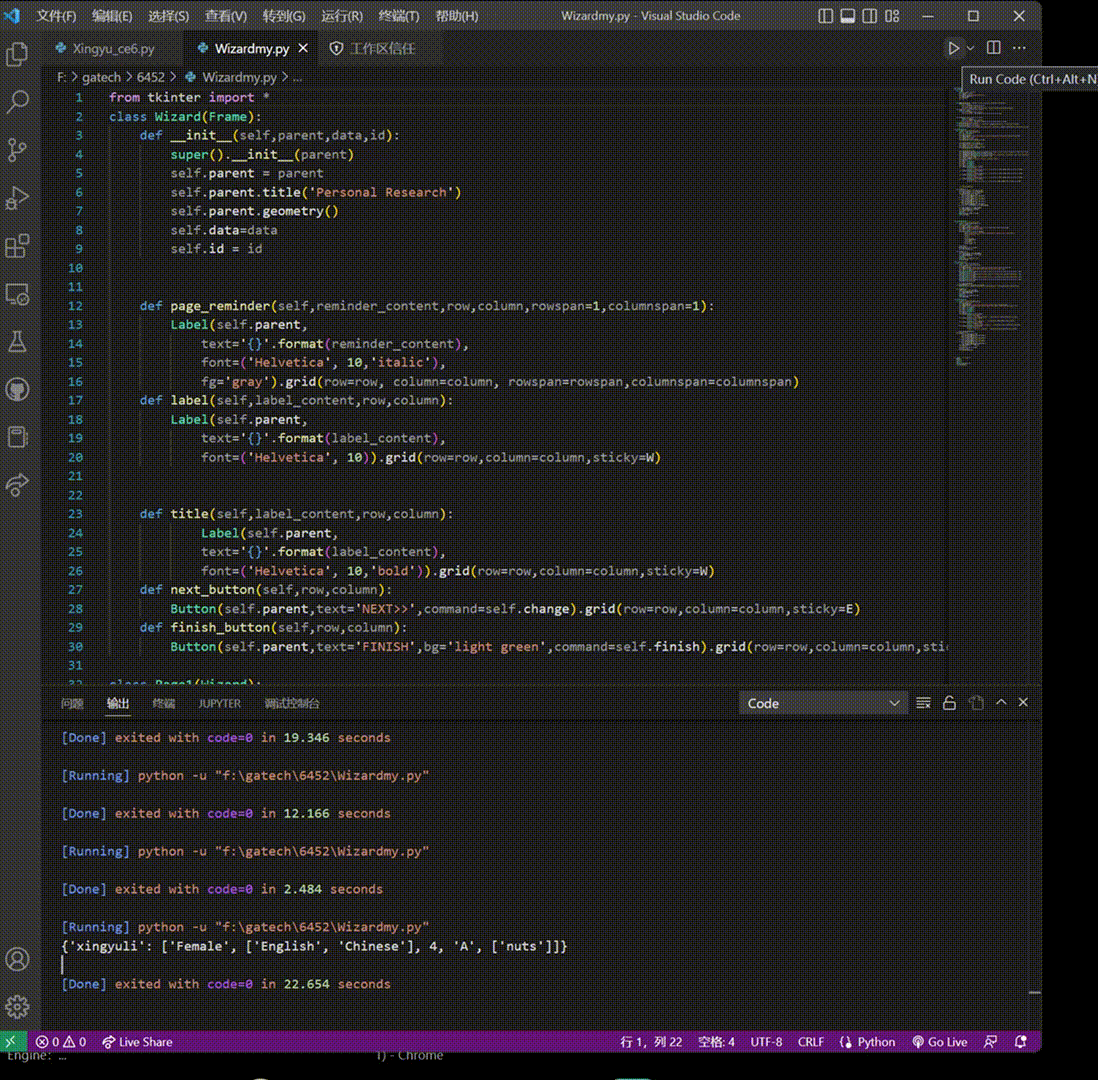The width and height of the screenshot is (1098, 1080).
Task: Toggle the bottom panel layout button
Action: (847, 16)
